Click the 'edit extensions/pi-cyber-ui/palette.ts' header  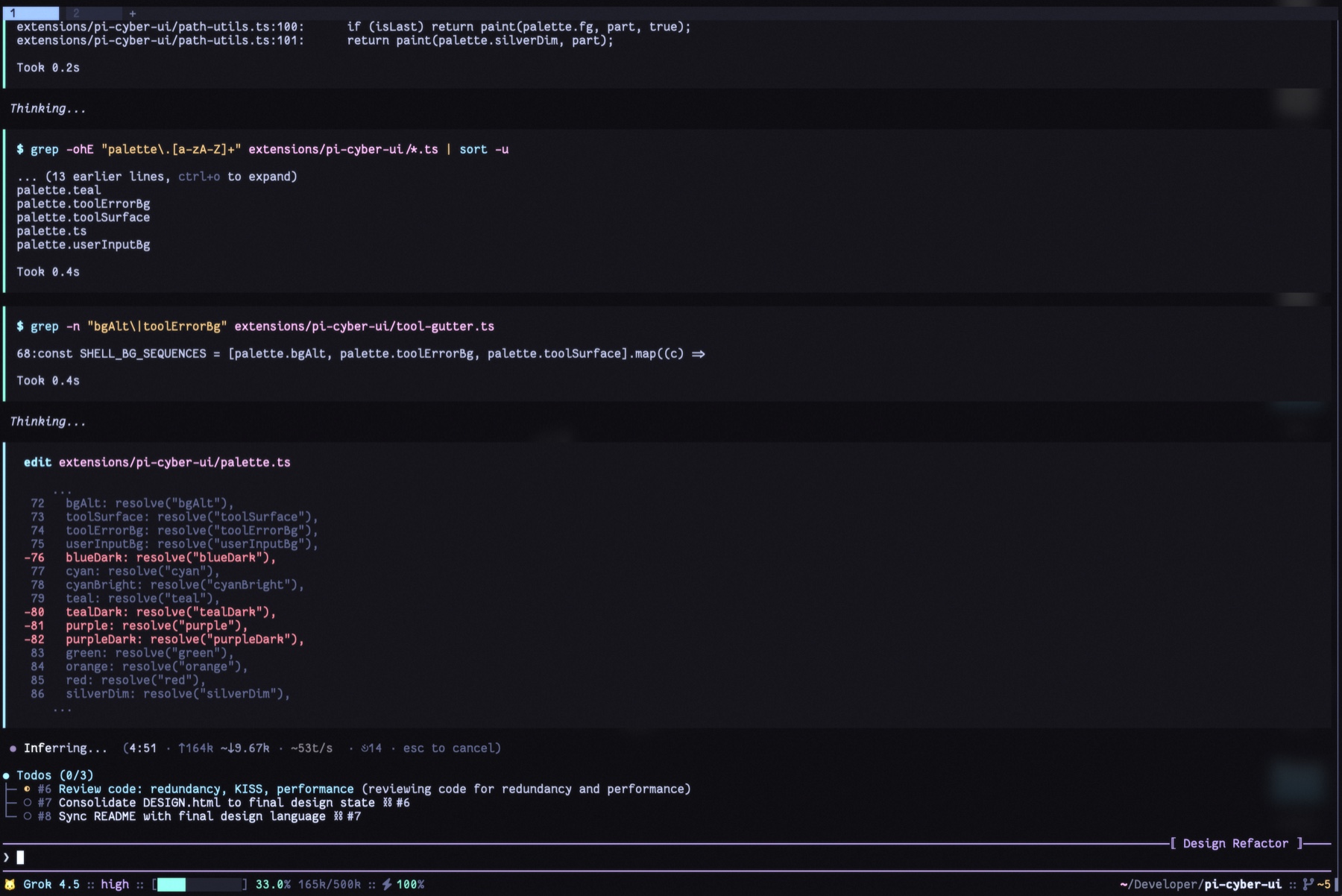157,462
